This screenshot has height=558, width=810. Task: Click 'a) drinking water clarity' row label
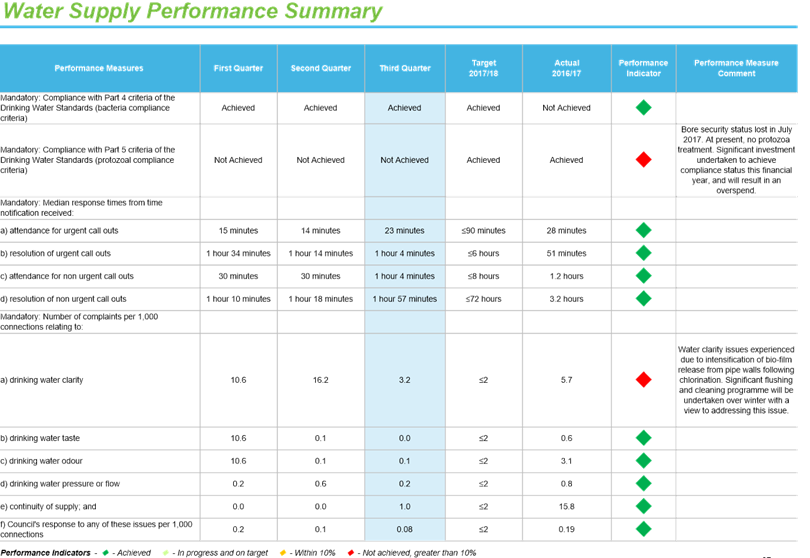click(x=42, y=380)
